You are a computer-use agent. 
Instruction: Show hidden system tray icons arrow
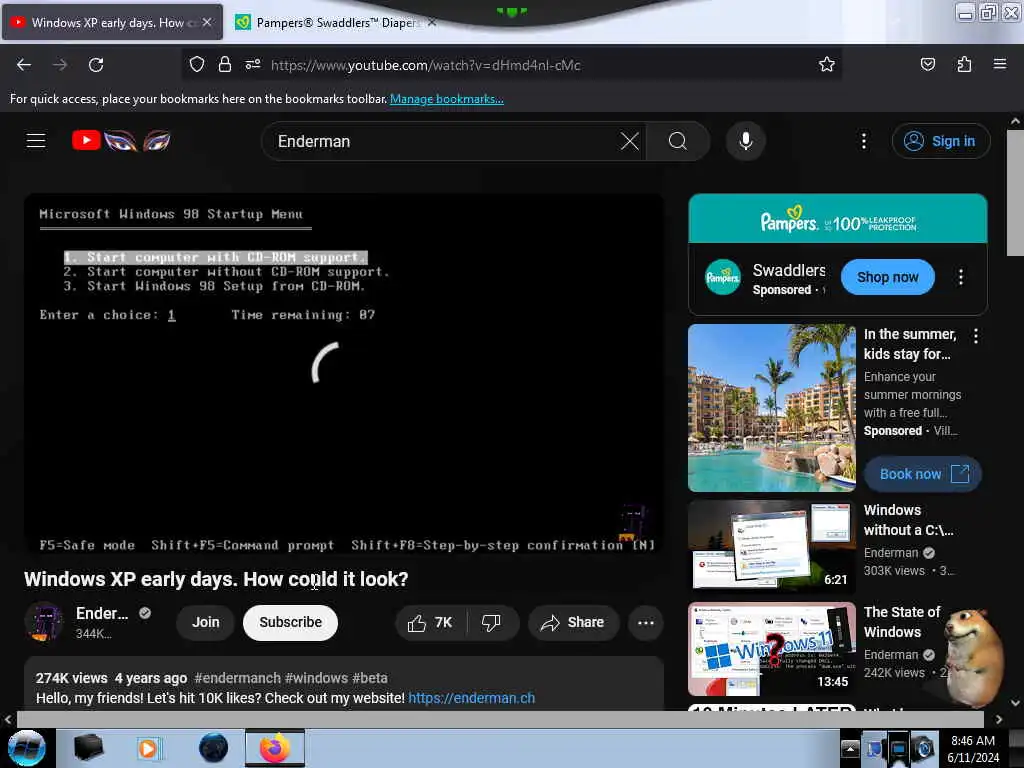850,748
